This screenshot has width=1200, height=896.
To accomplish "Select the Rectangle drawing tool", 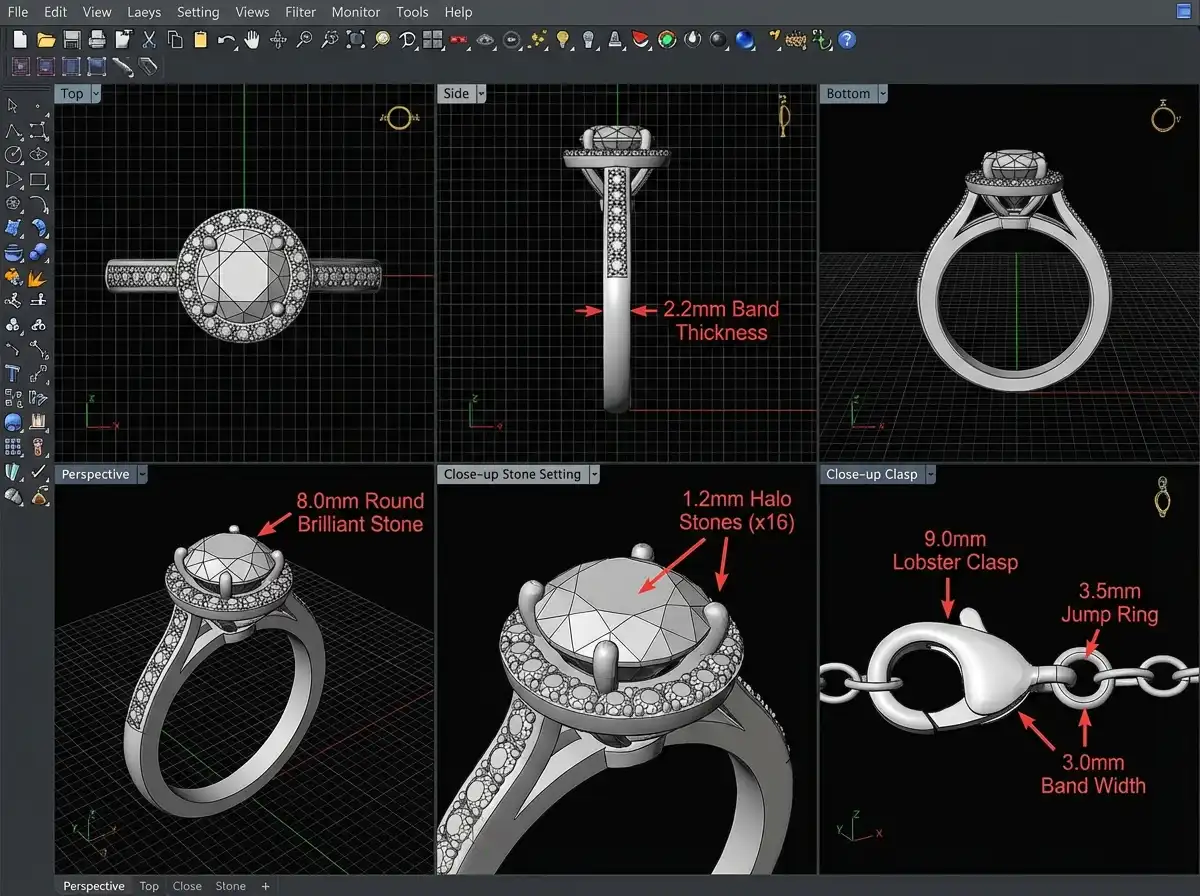I will pos(38,178).
